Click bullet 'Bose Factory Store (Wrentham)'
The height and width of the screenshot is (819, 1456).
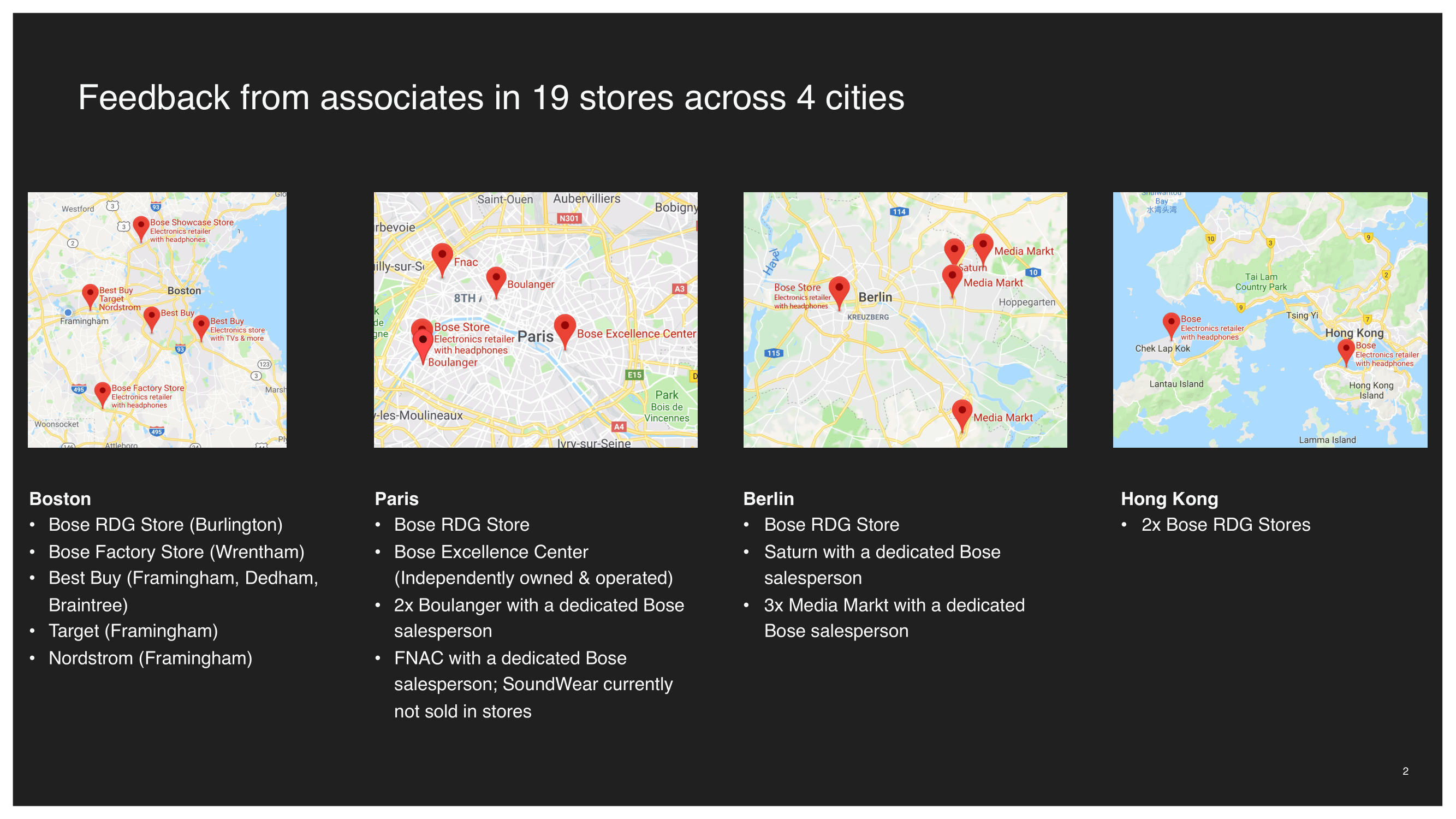pyautogui.click(x=176, y=552)
